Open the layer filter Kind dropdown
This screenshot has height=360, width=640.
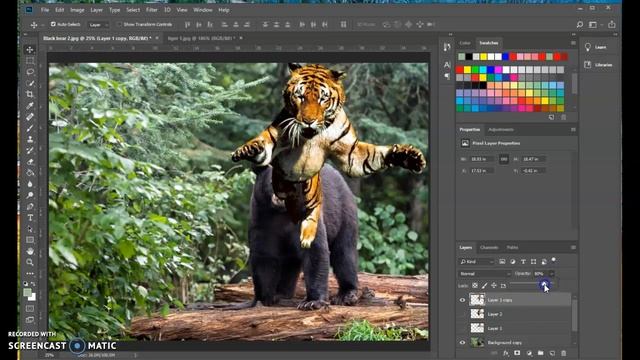pos(477,262)
